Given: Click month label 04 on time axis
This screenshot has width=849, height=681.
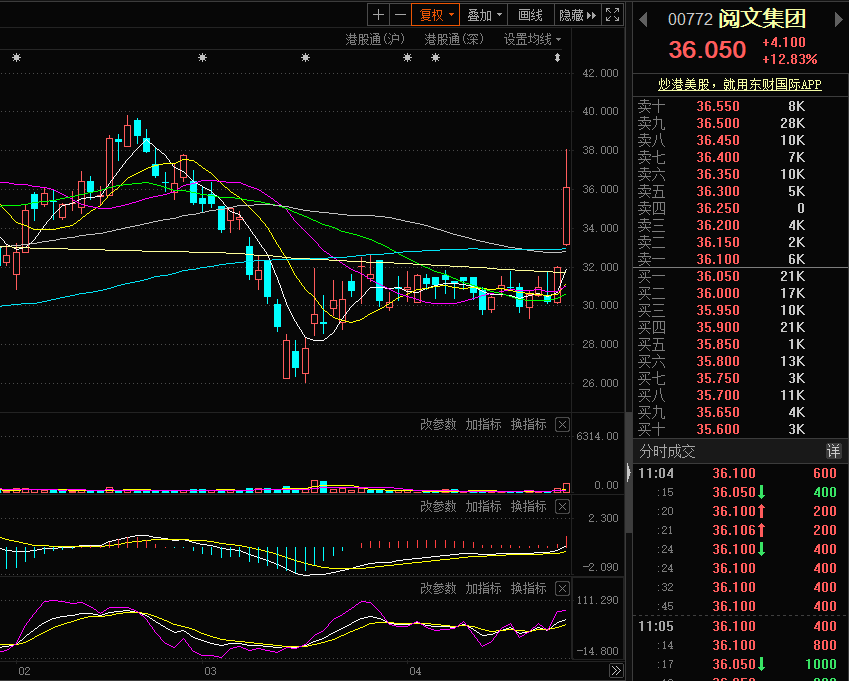Looking at the screenshot, I should (x=415, y=671).
